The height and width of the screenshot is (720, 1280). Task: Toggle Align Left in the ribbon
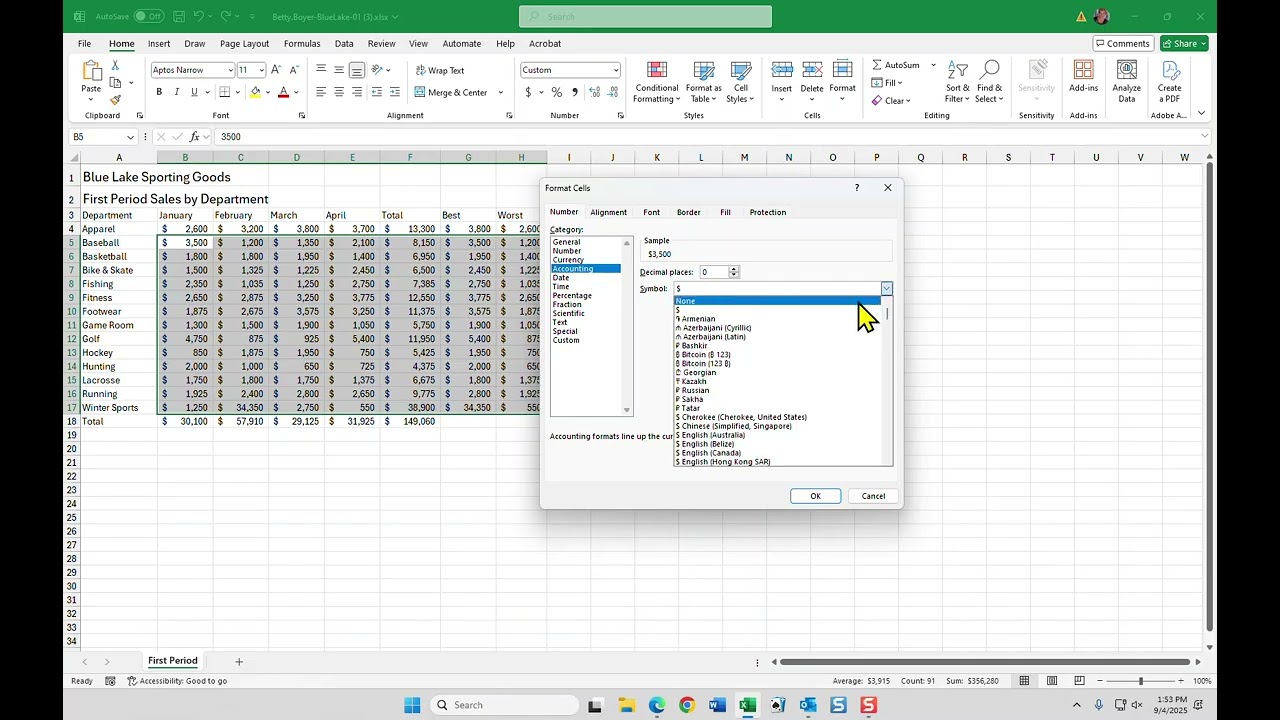tap(321, 92)
